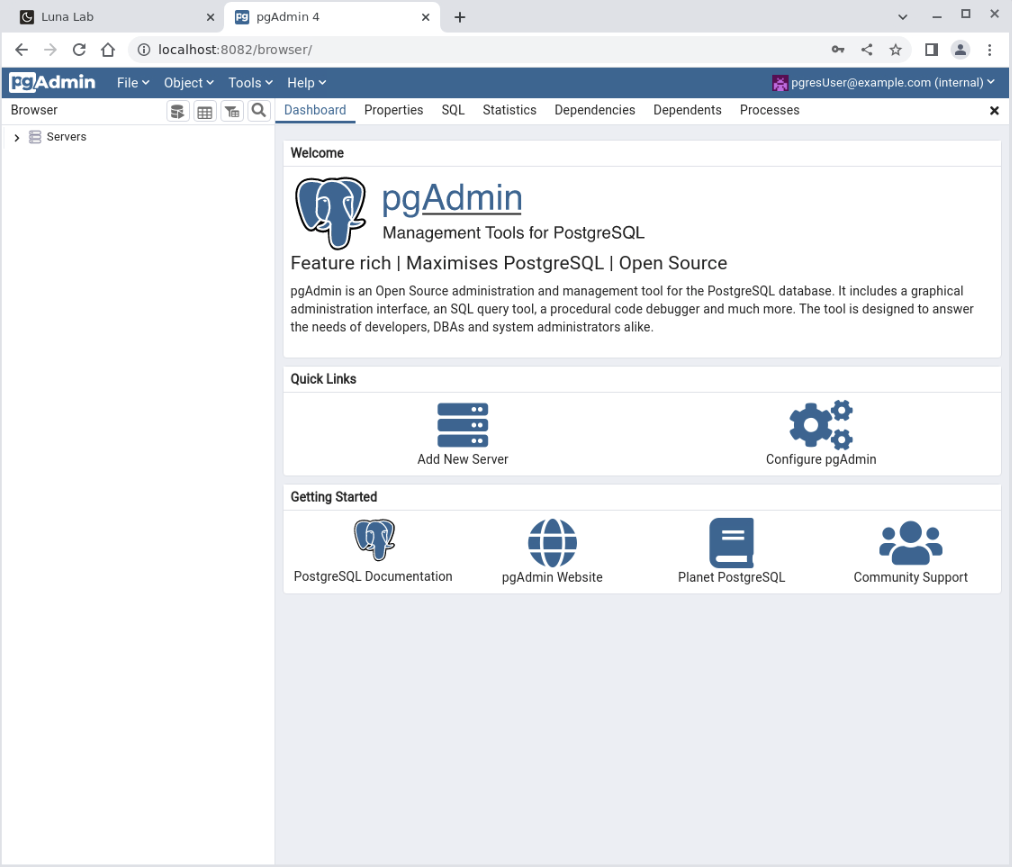Click the View Data table icon
Viewport: 1012px width, 867px height.
coord(205,111)
